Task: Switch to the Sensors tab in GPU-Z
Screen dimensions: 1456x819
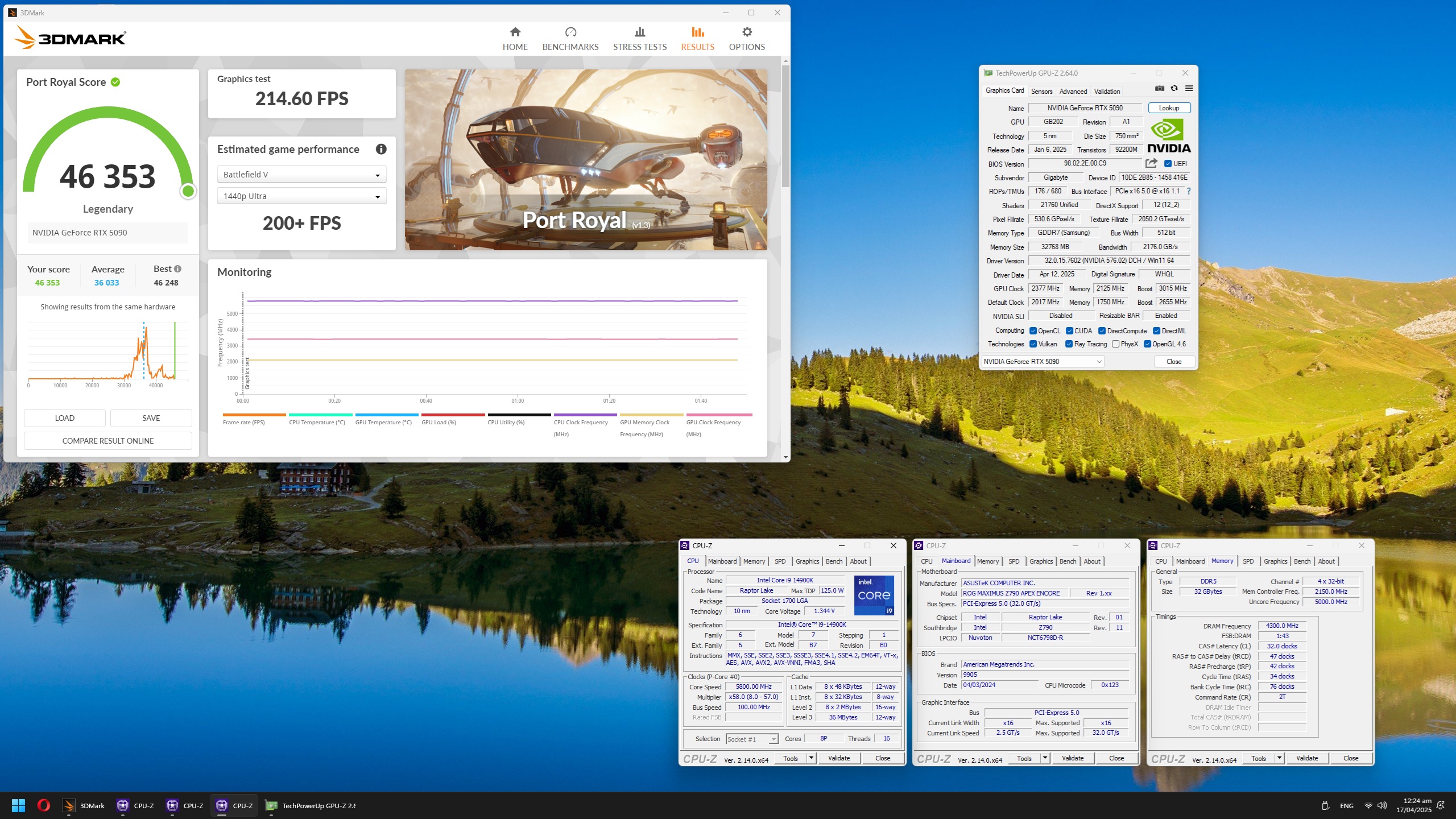Action: coord(1041,92)
